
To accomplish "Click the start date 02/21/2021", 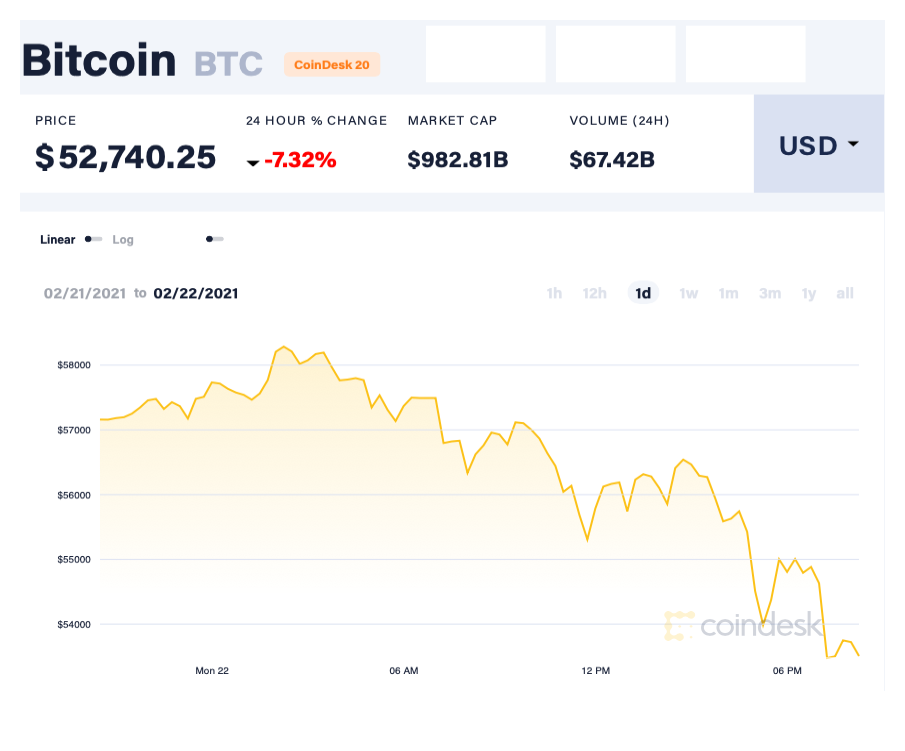I will pyautogui.click(x=85, y=294).
